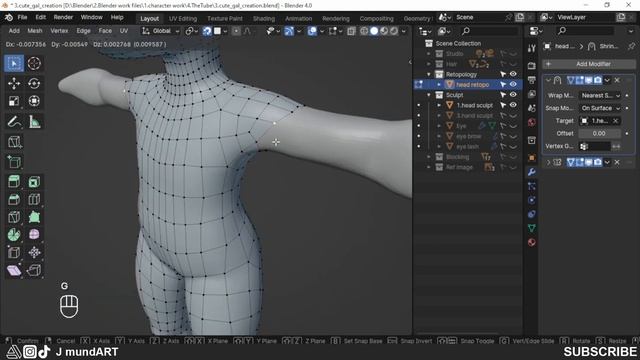Expand the Studio collection

(429, 53)
